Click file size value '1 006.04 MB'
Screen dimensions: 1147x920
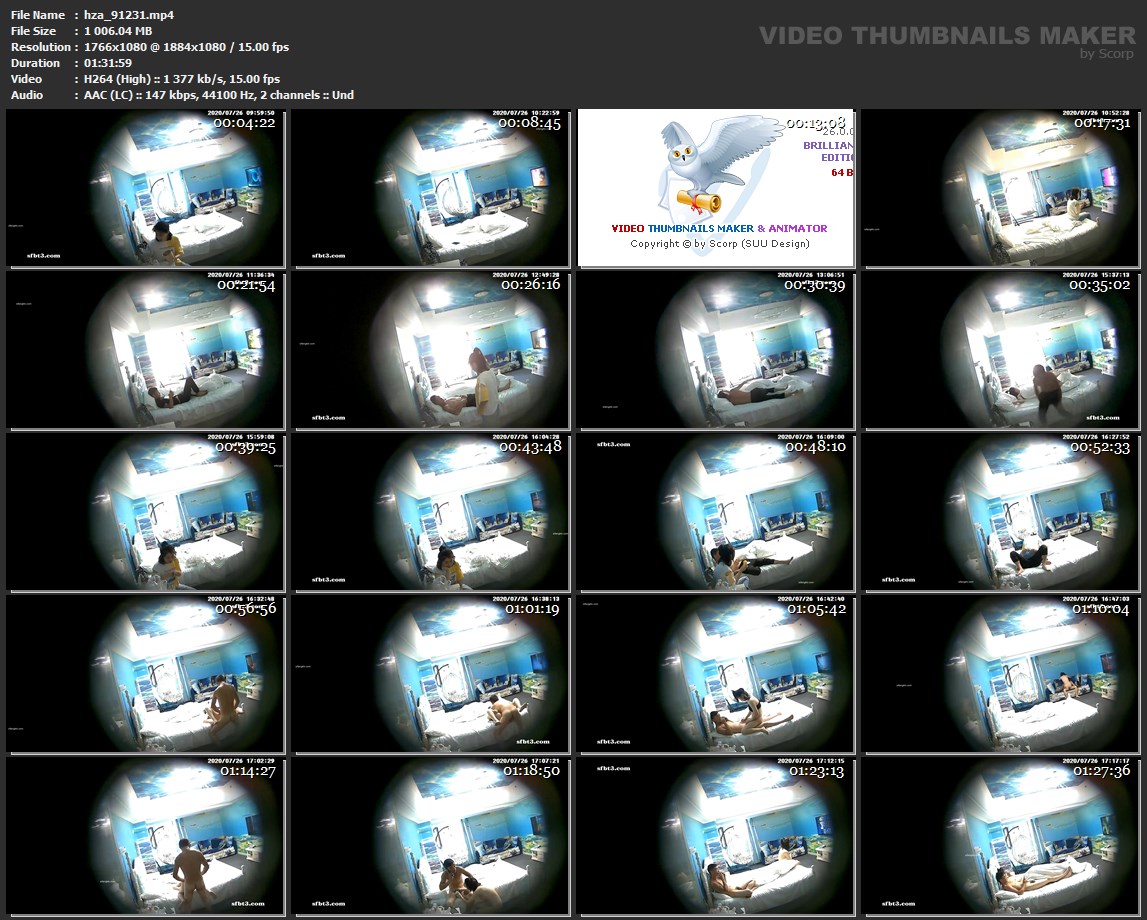pyautogui.click(x=118, y=31)
